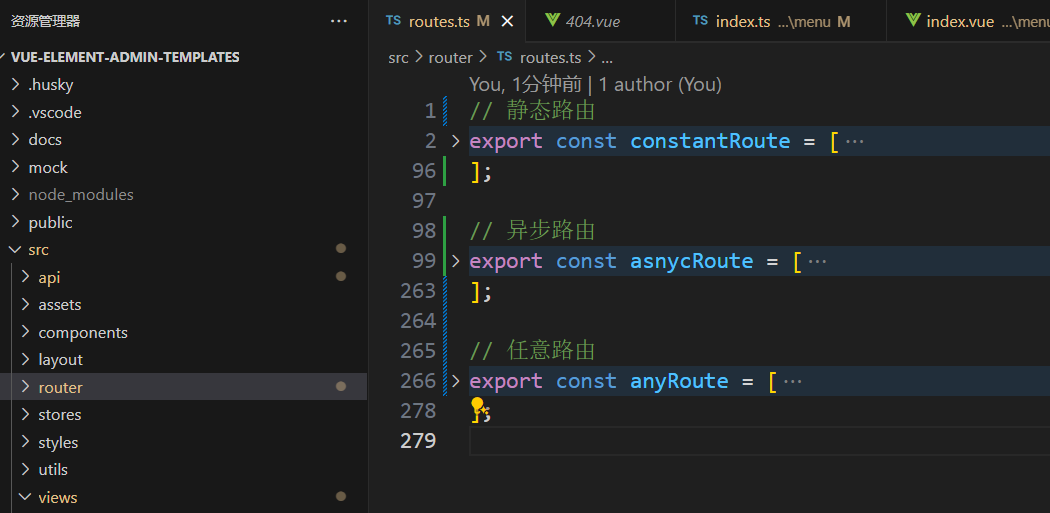Expand the node_modules folder
This screenshot has width=1050, height=513.
click(80, 195)
